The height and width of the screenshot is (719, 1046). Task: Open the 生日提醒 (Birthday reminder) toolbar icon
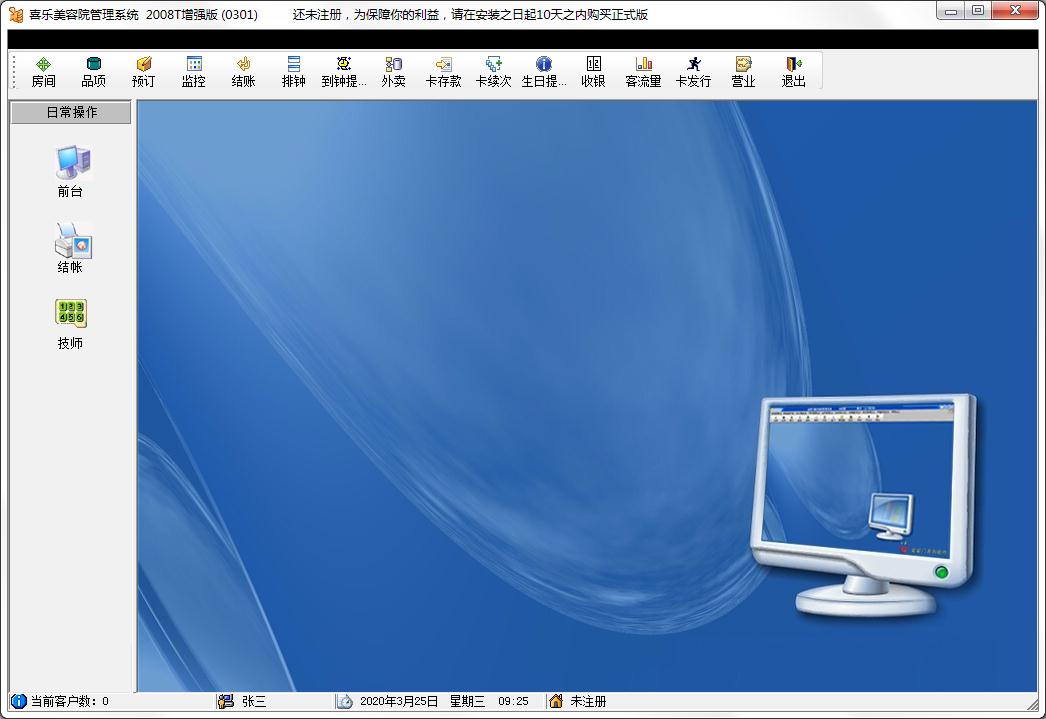543,71
